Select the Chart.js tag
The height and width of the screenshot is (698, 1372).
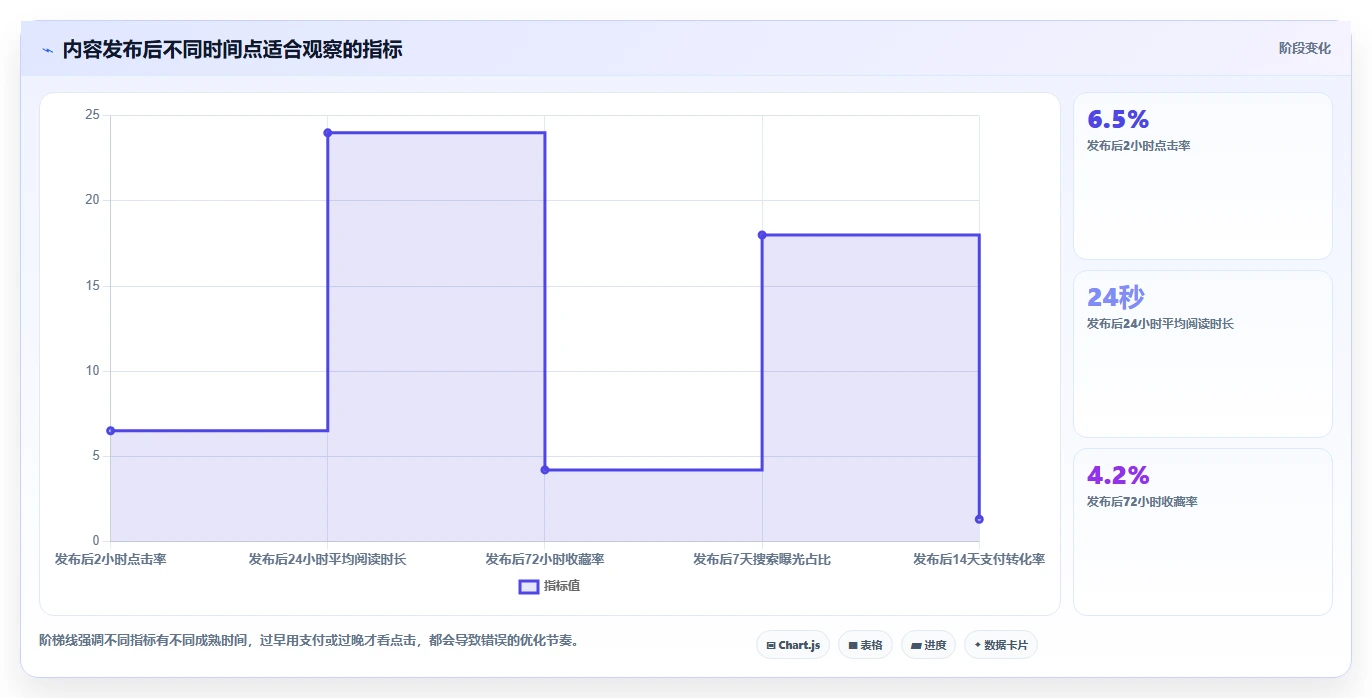point(793,645)
